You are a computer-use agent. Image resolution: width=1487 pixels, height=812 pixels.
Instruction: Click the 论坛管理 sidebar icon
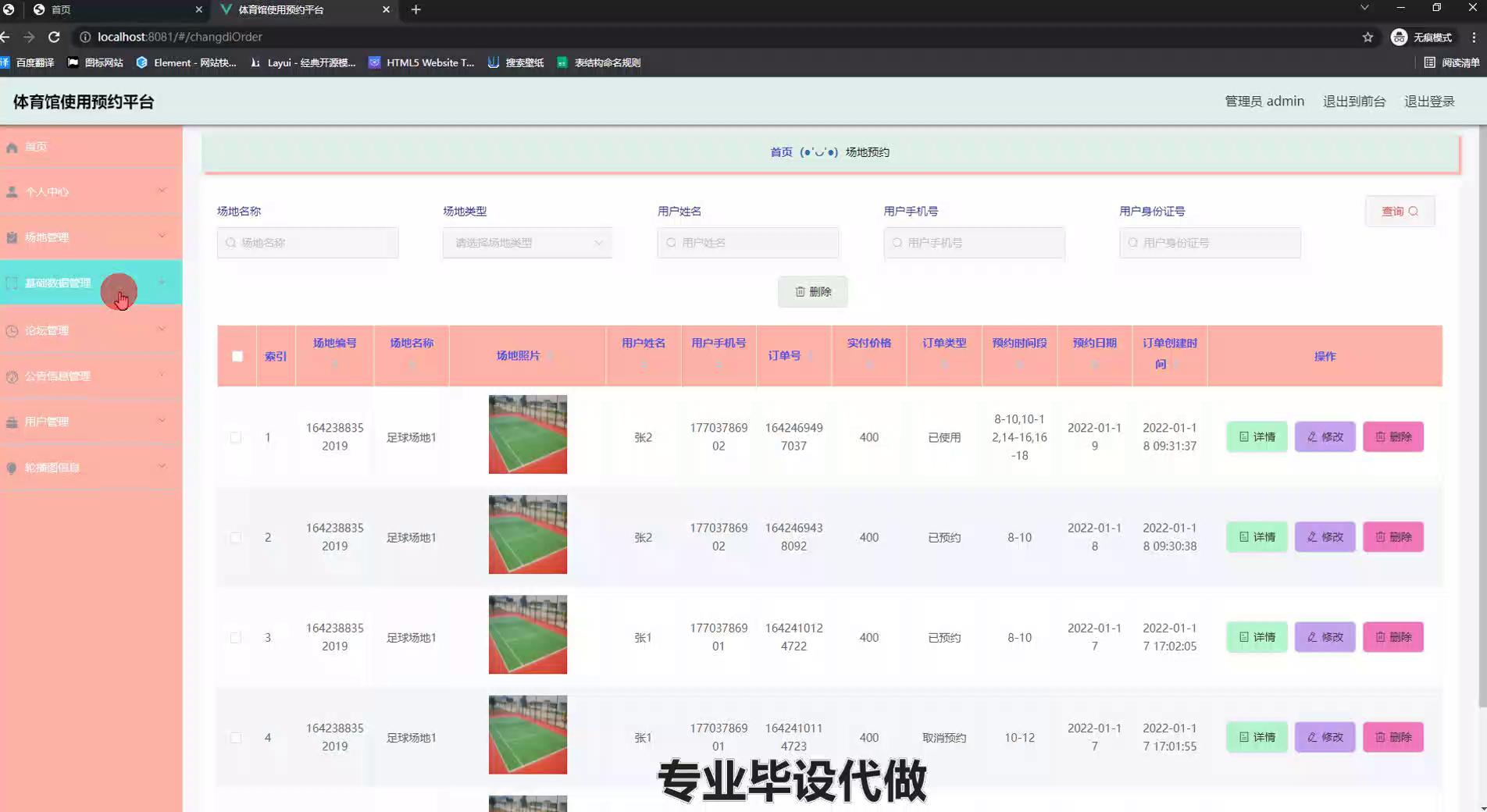point(12,331)
